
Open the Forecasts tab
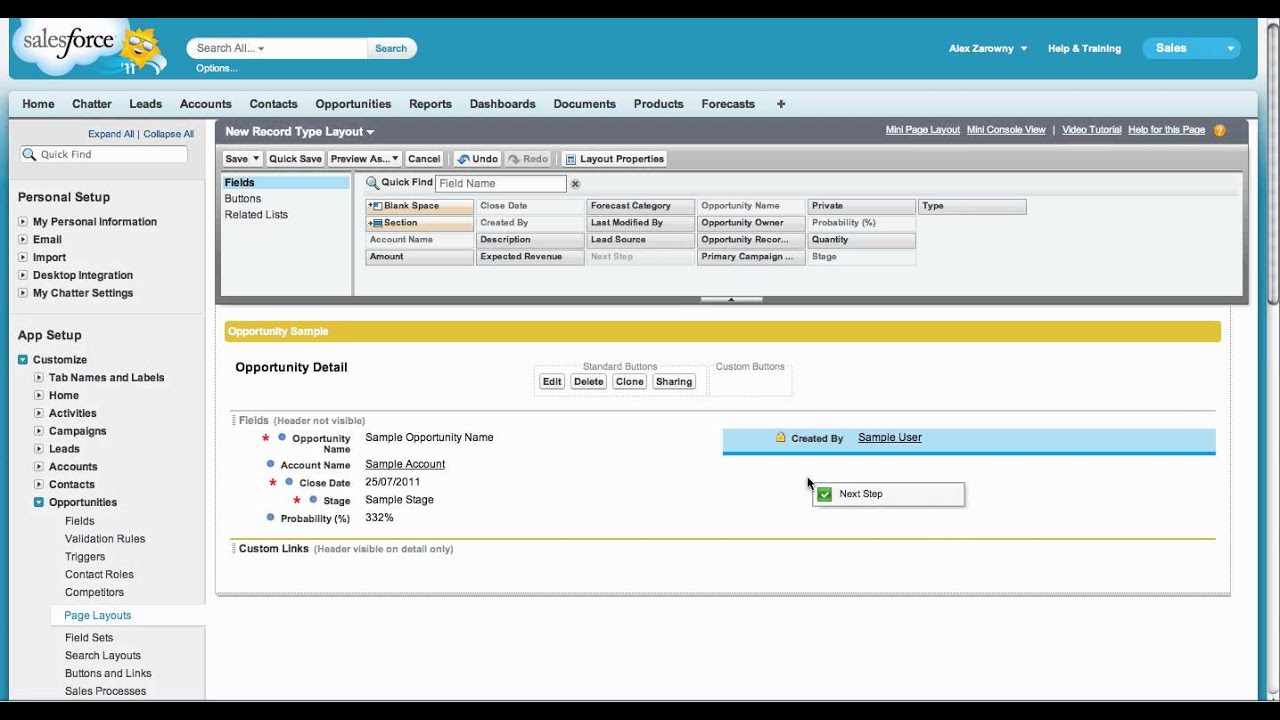[x=728, y=104]
